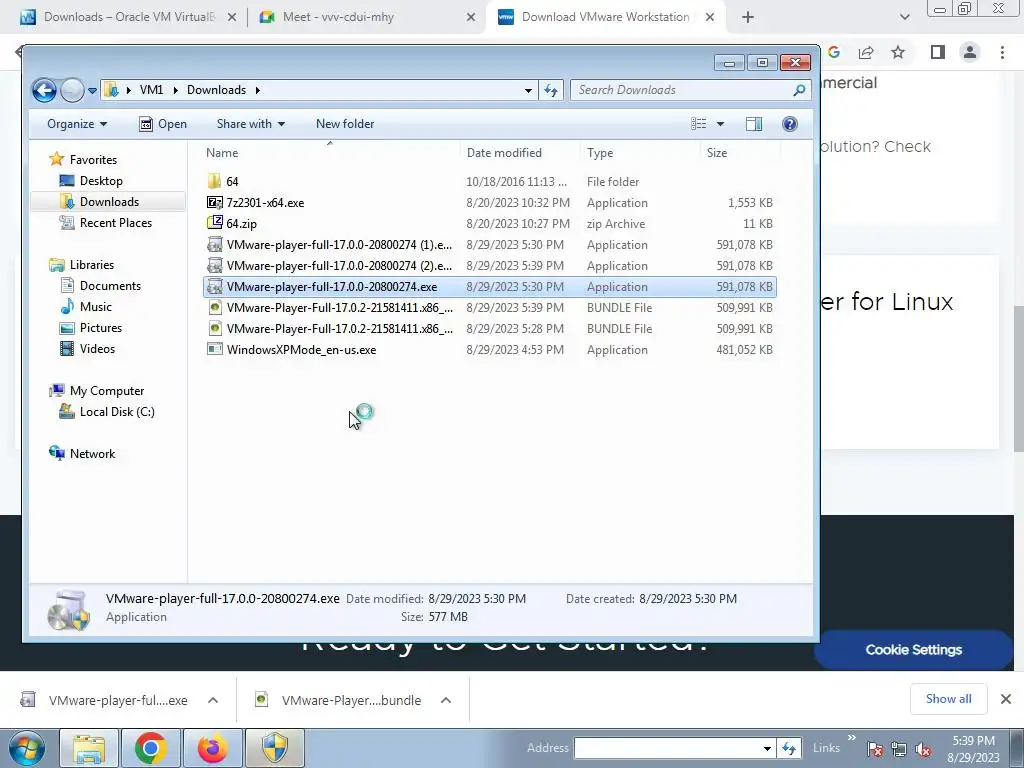Click the Cookie Settings button

pyautogui.click(x=914, y=650)
